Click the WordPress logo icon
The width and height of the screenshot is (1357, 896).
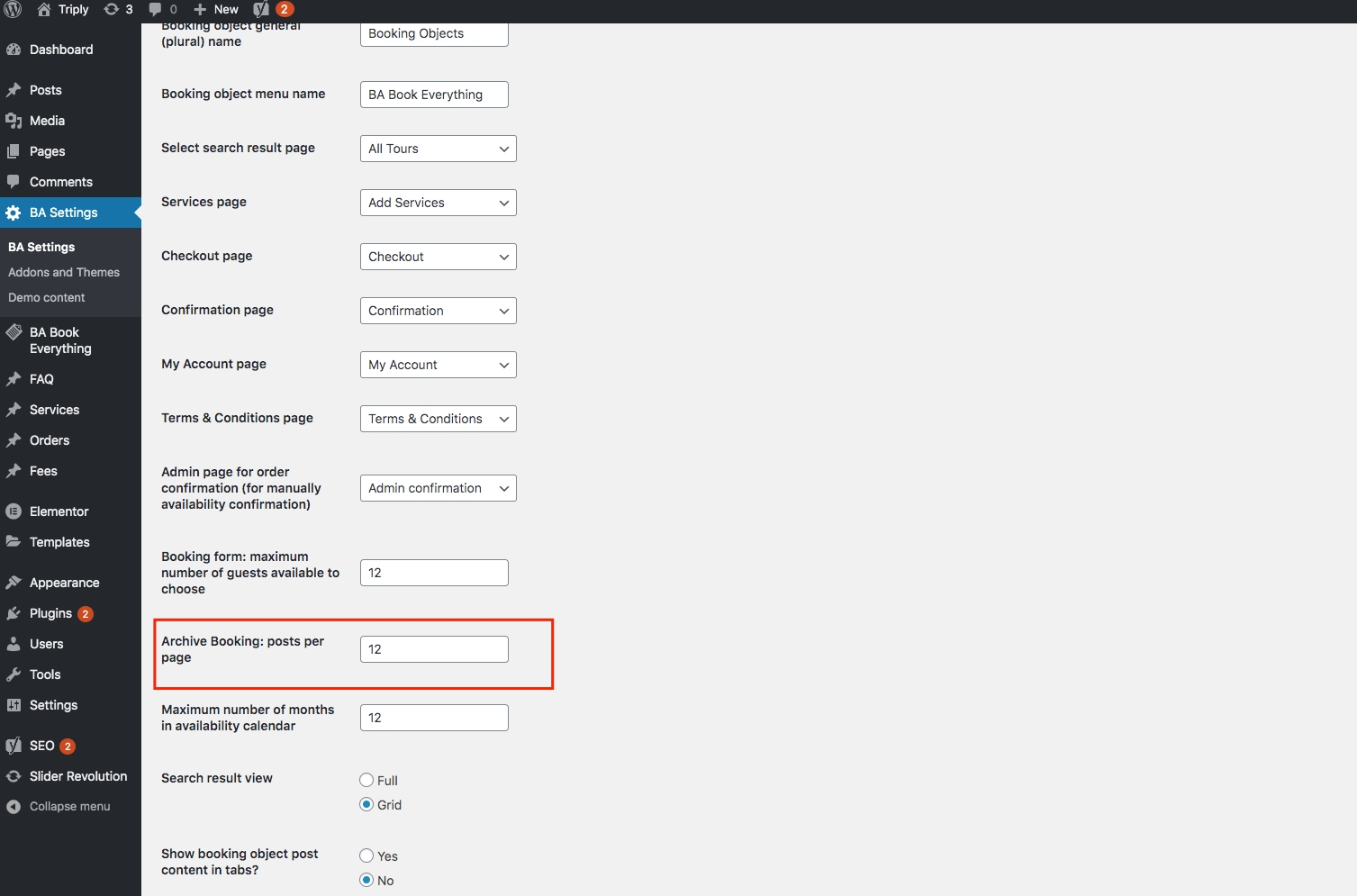pyautogui.click(x=13, y=10)
